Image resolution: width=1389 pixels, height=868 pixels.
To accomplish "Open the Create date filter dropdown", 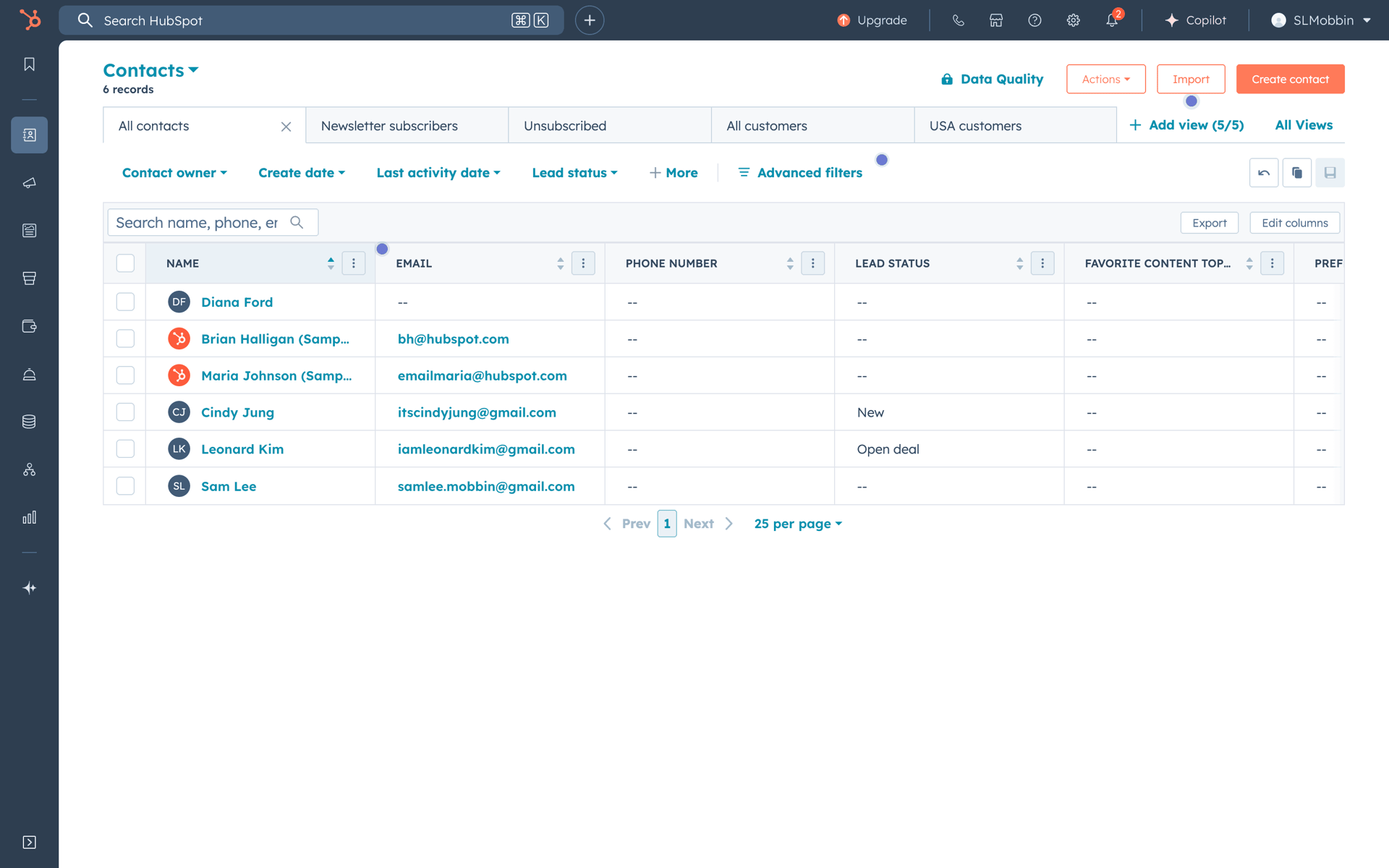I will click(x=302, y=173).
